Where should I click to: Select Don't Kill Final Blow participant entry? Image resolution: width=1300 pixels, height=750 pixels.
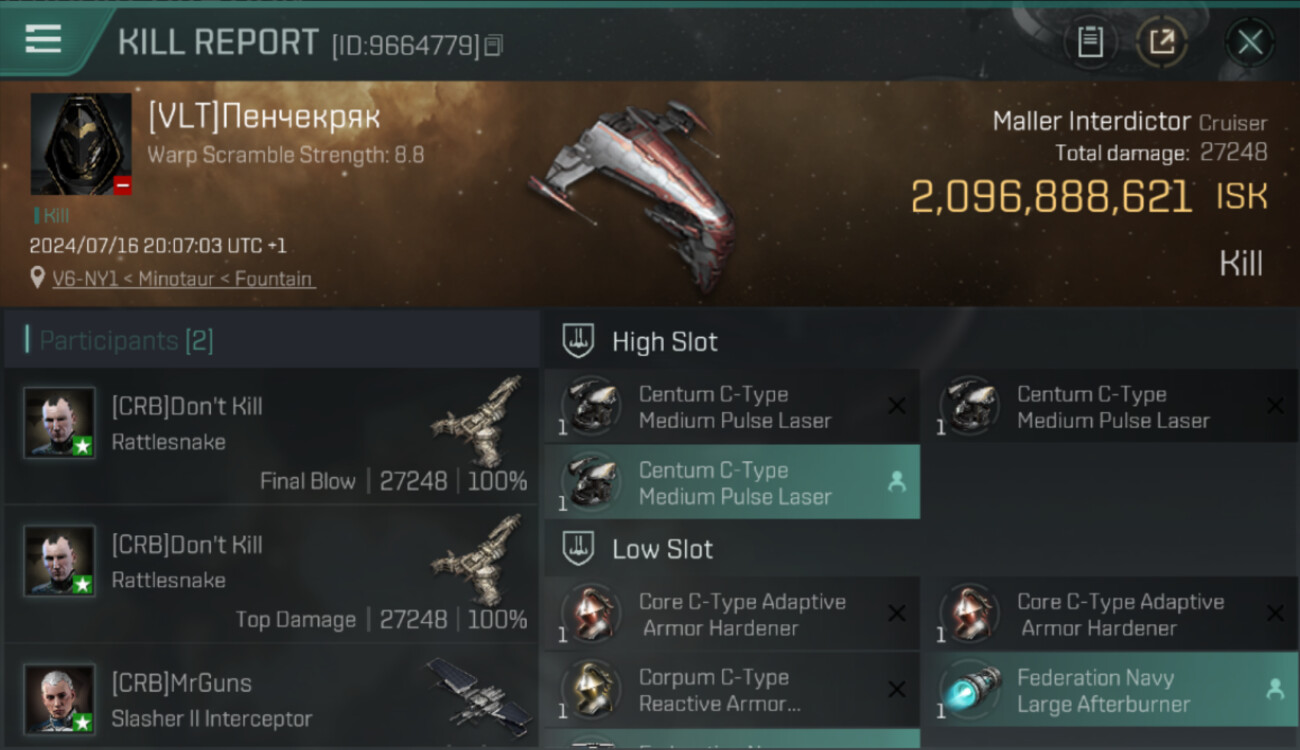[x=271, y=436]
